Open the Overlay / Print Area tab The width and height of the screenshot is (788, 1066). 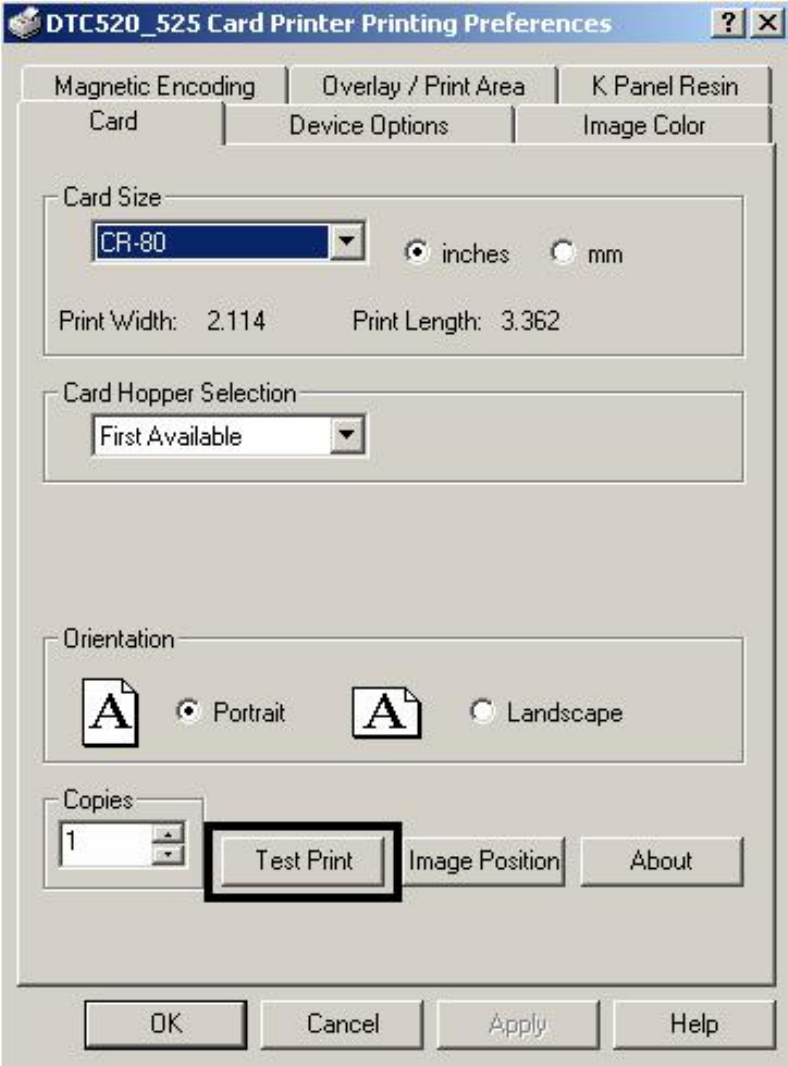pos(422,86)
